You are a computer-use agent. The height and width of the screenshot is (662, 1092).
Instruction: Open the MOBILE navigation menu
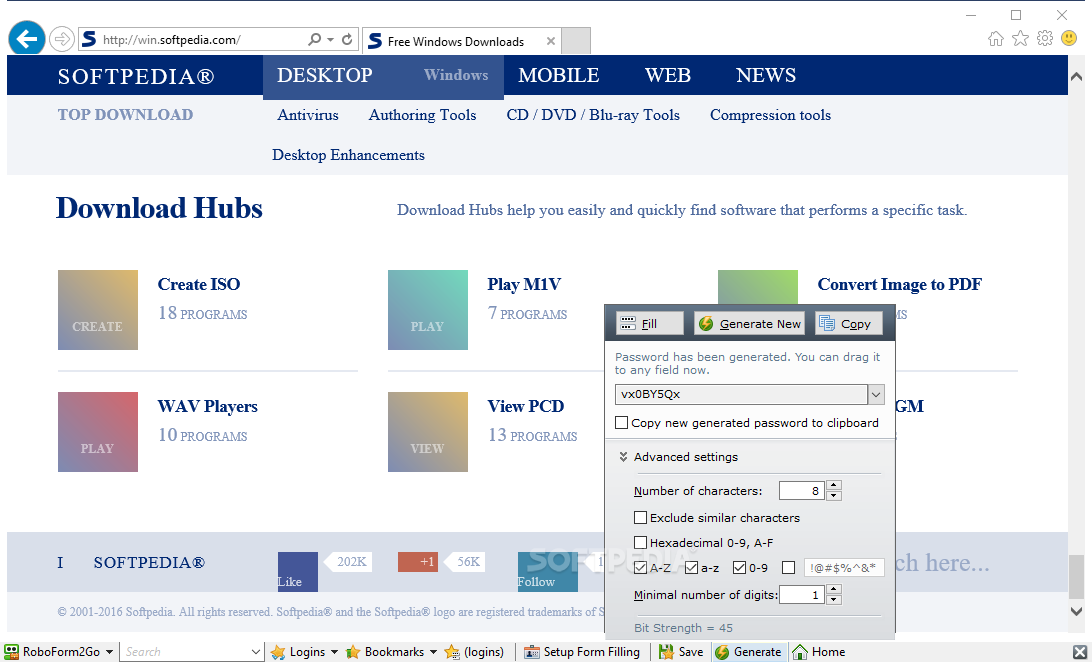[559, 75]
